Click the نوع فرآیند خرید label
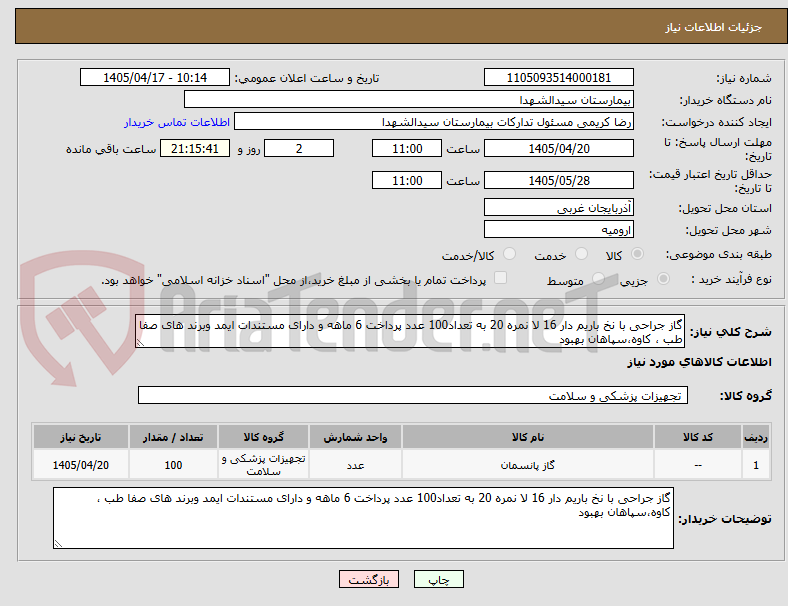Image resolution: width=788 pixels, height=606 pixels. (732, 279)
